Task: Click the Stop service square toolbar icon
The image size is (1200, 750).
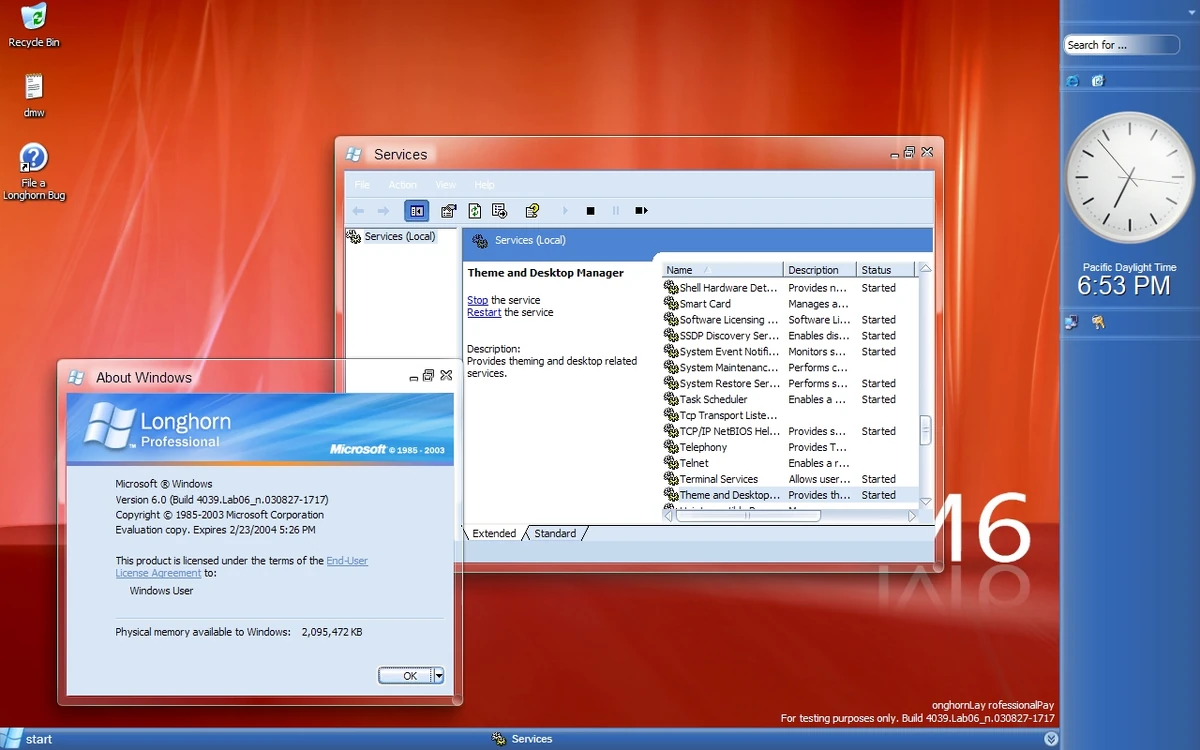Action: [589, 210]
